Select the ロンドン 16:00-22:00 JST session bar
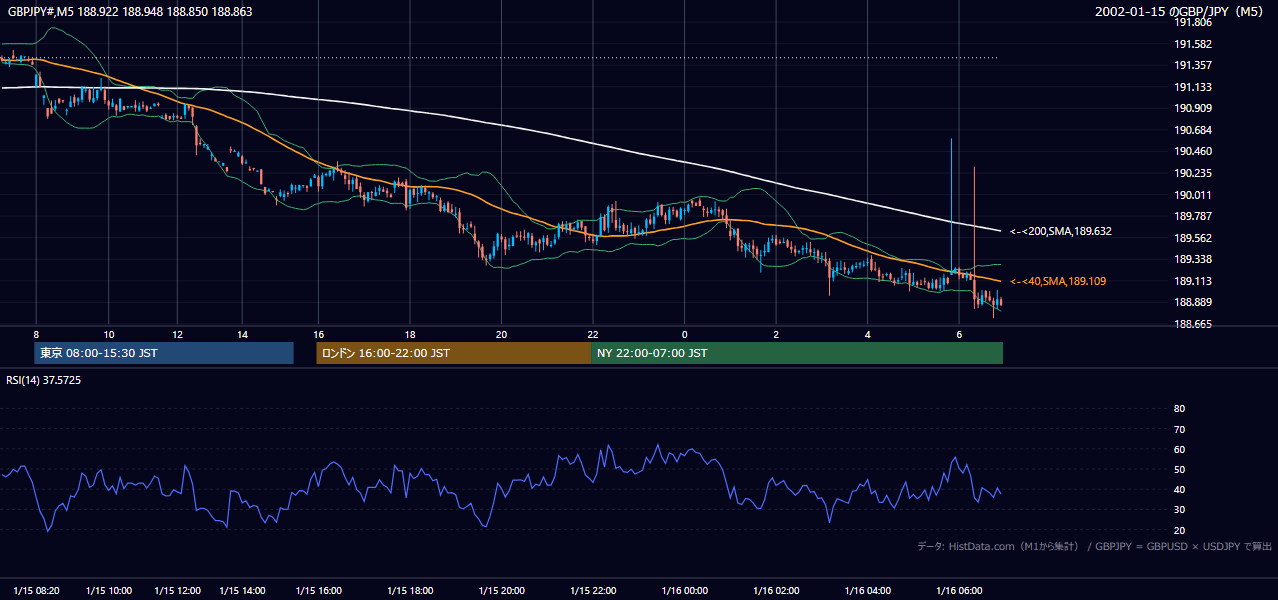This screenshot has height=600, width=1278. [x=453, y=353]
